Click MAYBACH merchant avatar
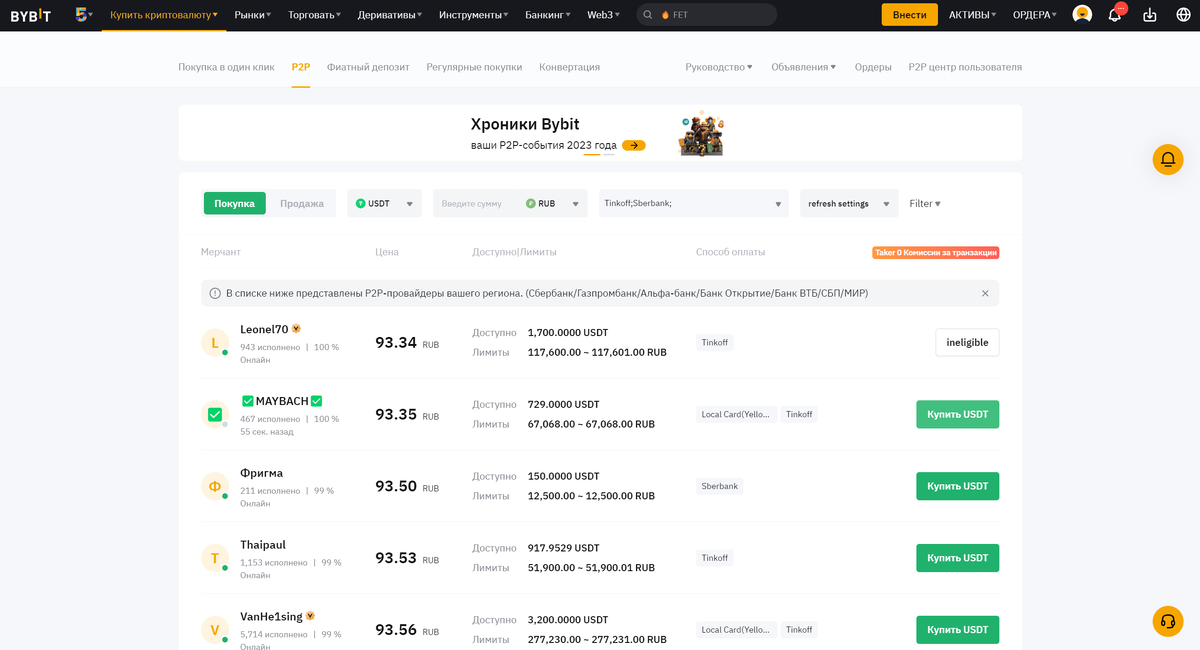 coord(215,414)
